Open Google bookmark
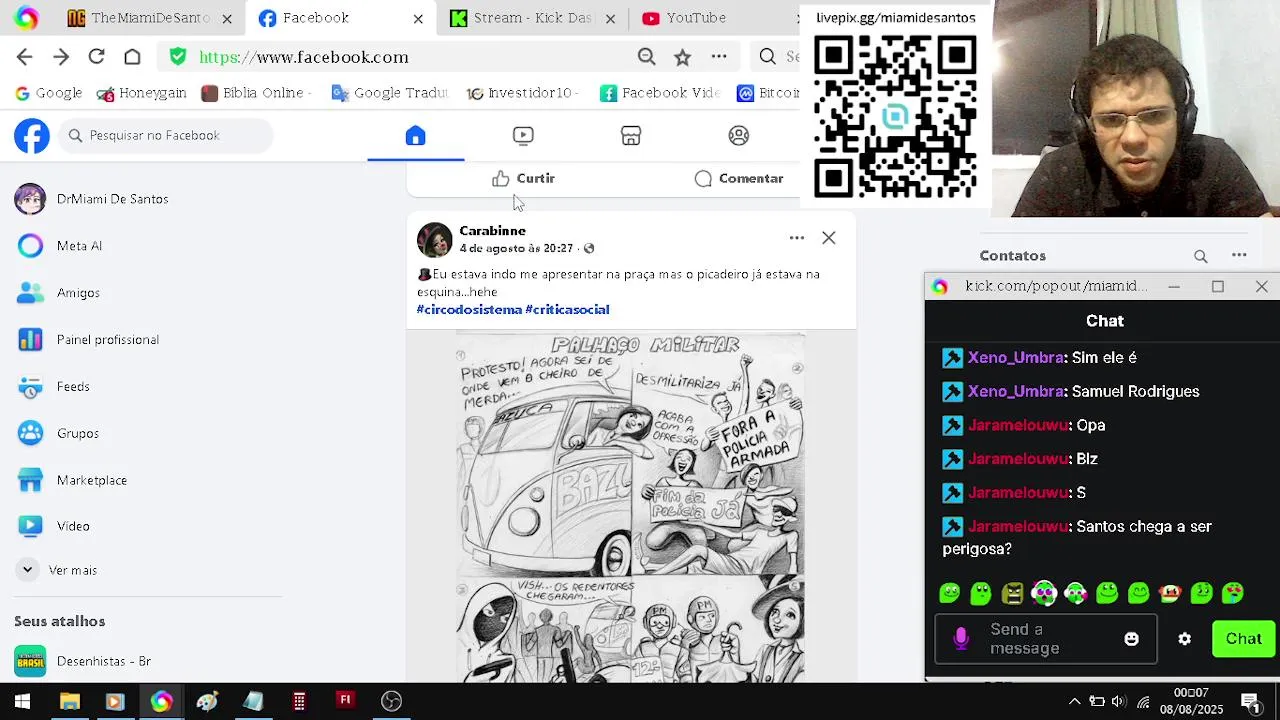This screenshot has width=1280, height=720. [x=48, y=93]
